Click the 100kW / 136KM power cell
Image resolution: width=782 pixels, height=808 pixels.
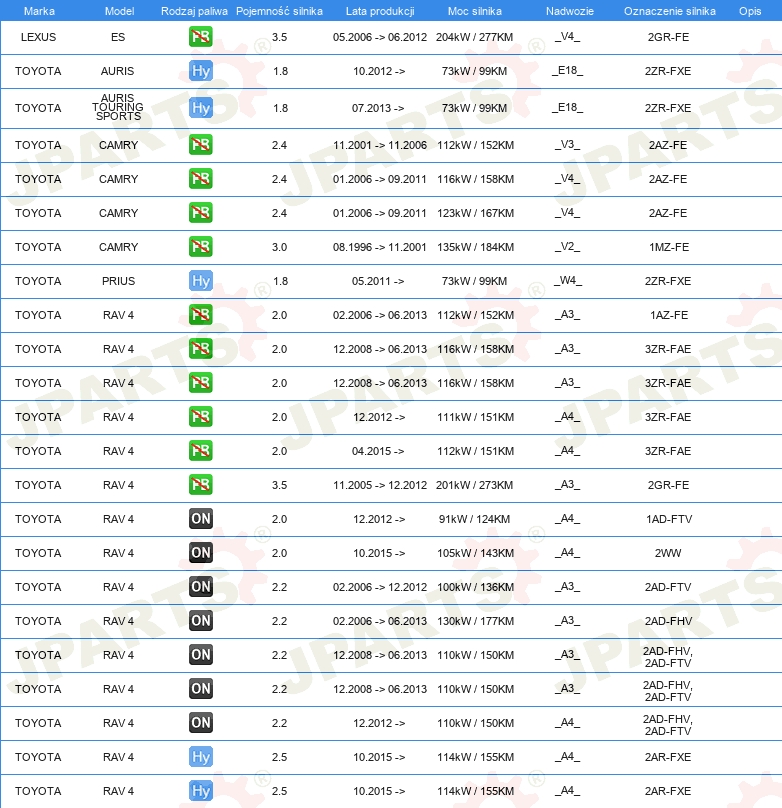[475, 587]
